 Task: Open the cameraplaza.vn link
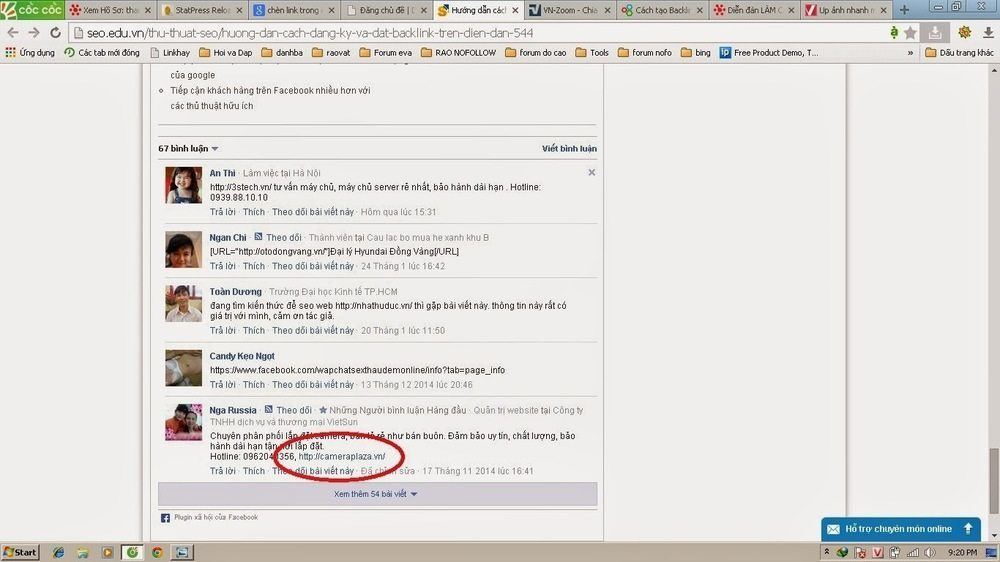point(342,456)
